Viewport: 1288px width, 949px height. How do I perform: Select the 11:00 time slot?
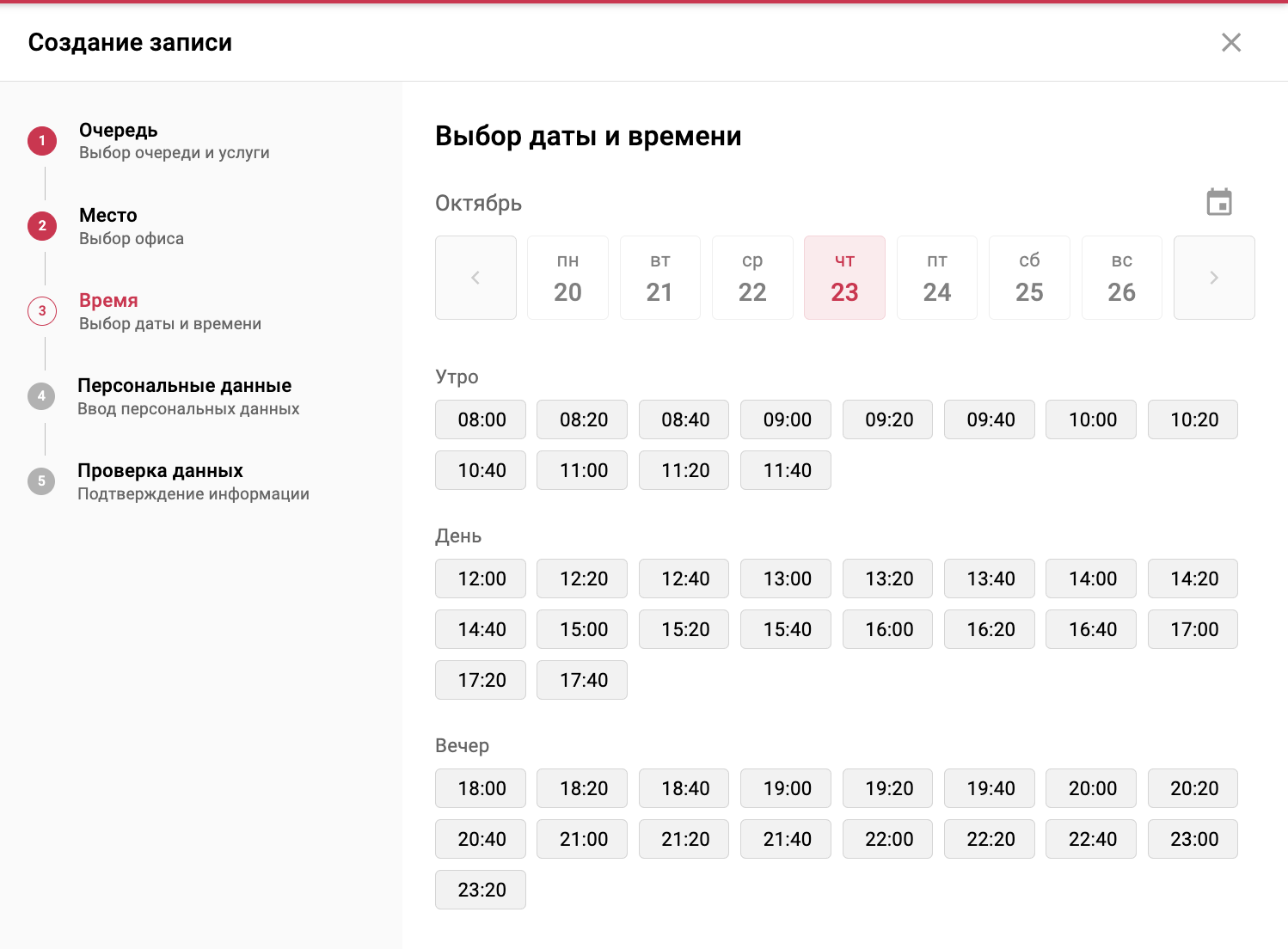[x=582, y=470]
